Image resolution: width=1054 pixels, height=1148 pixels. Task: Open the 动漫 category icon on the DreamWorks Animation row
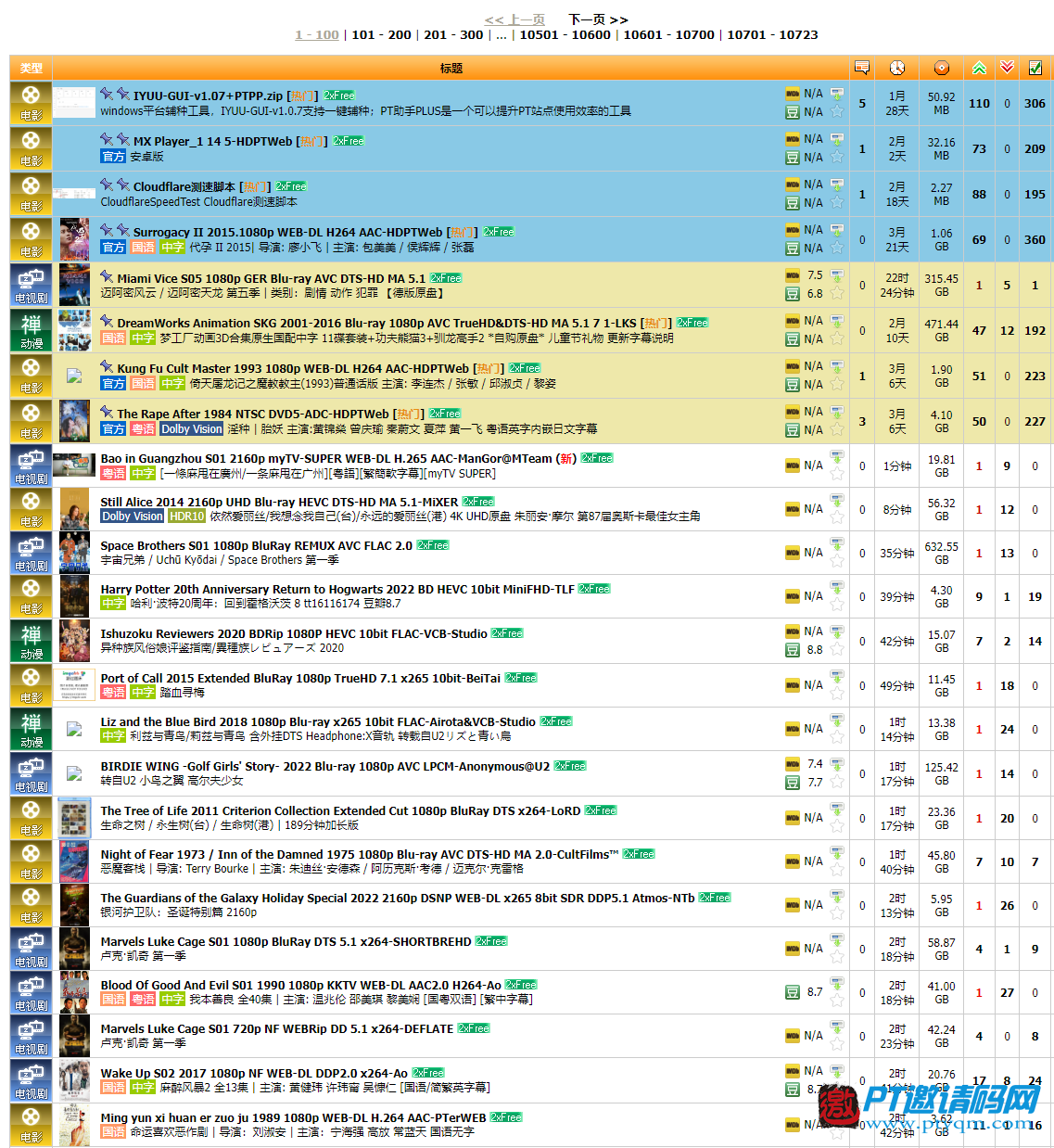(32, 330)
